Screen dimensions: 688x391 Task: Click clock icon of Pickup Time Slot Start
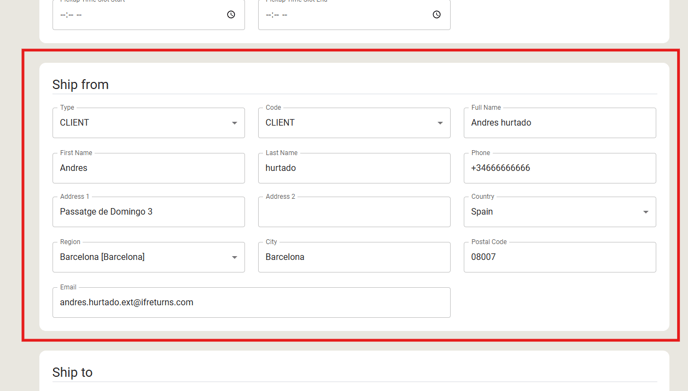231,14
